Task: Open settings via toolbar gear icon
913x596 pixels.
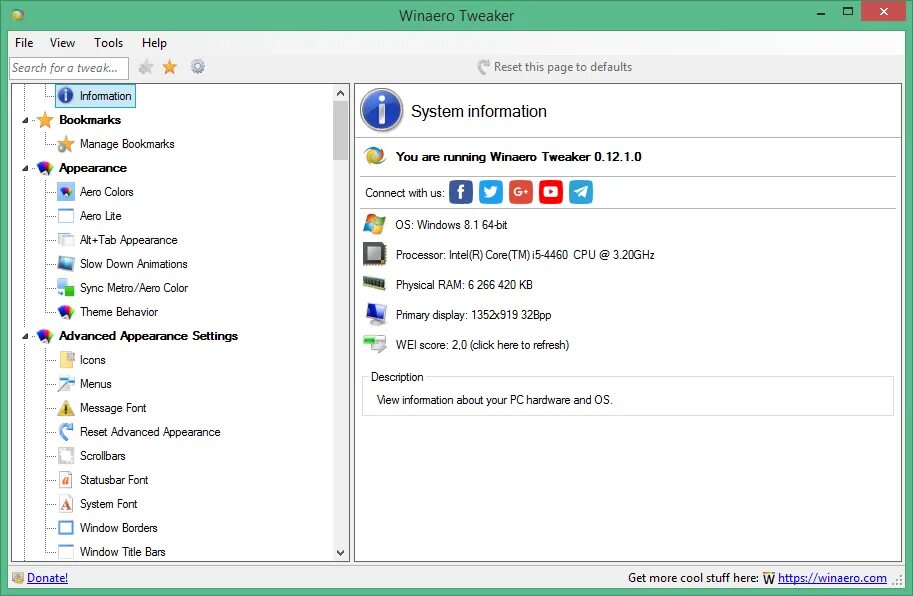Action: tap(198, 67)
